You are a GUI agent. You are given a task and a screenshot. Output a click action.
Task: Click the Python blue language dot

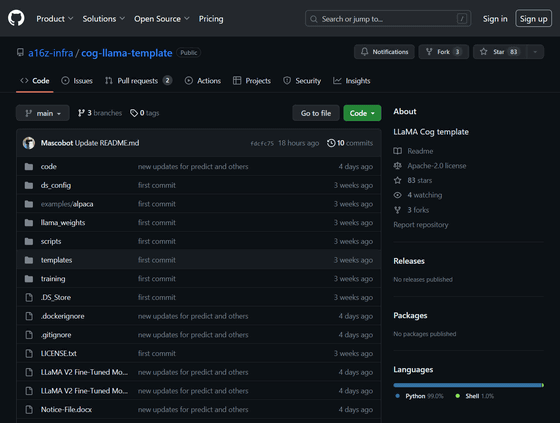398,396
